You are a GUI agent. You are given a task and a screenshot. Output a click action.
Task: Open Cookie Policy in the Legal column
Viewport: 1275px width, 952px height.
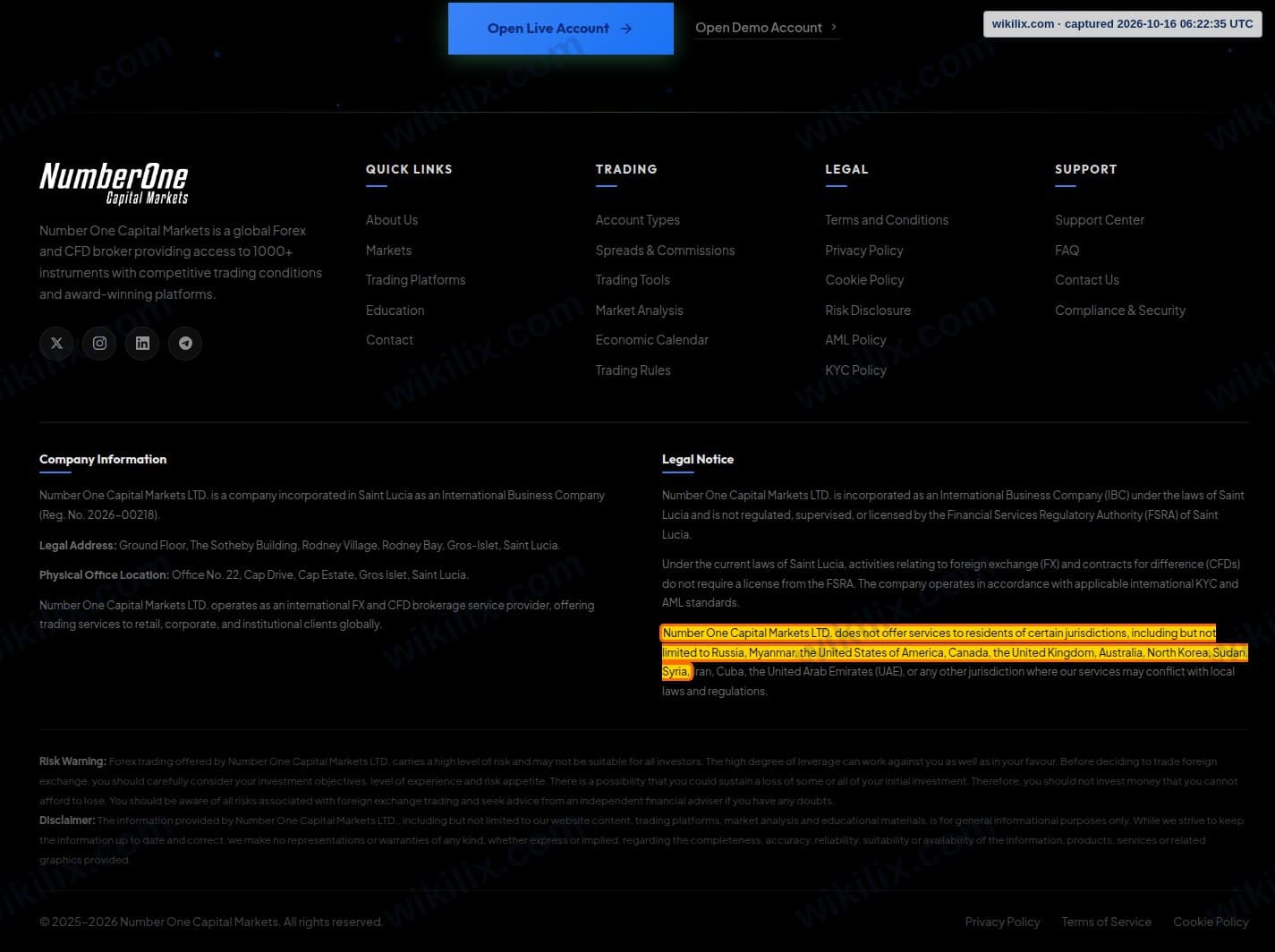click(x=864, y=280)
